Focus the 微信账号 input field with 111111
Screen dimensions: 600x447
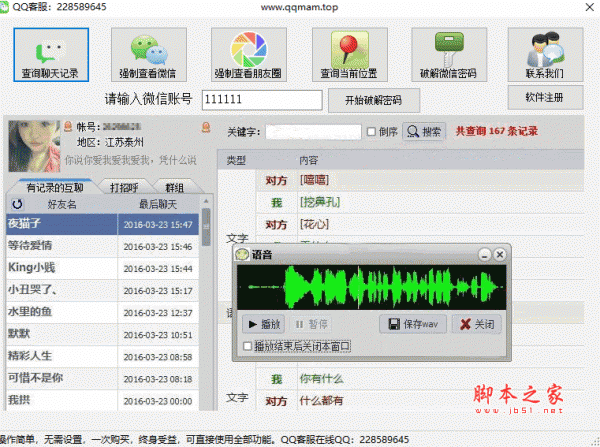point(262,100)
